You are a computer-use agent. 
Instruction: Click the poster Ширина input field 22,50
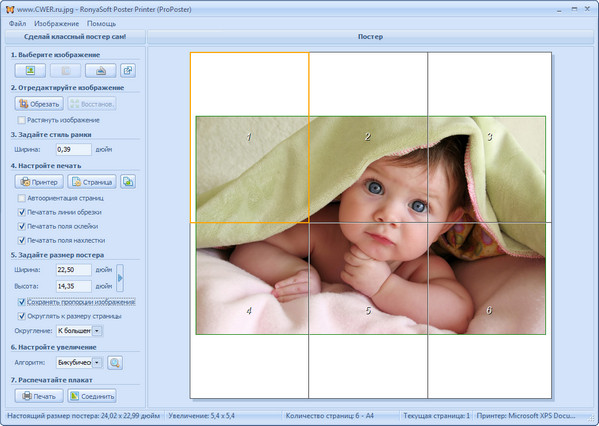click(74, 270)
